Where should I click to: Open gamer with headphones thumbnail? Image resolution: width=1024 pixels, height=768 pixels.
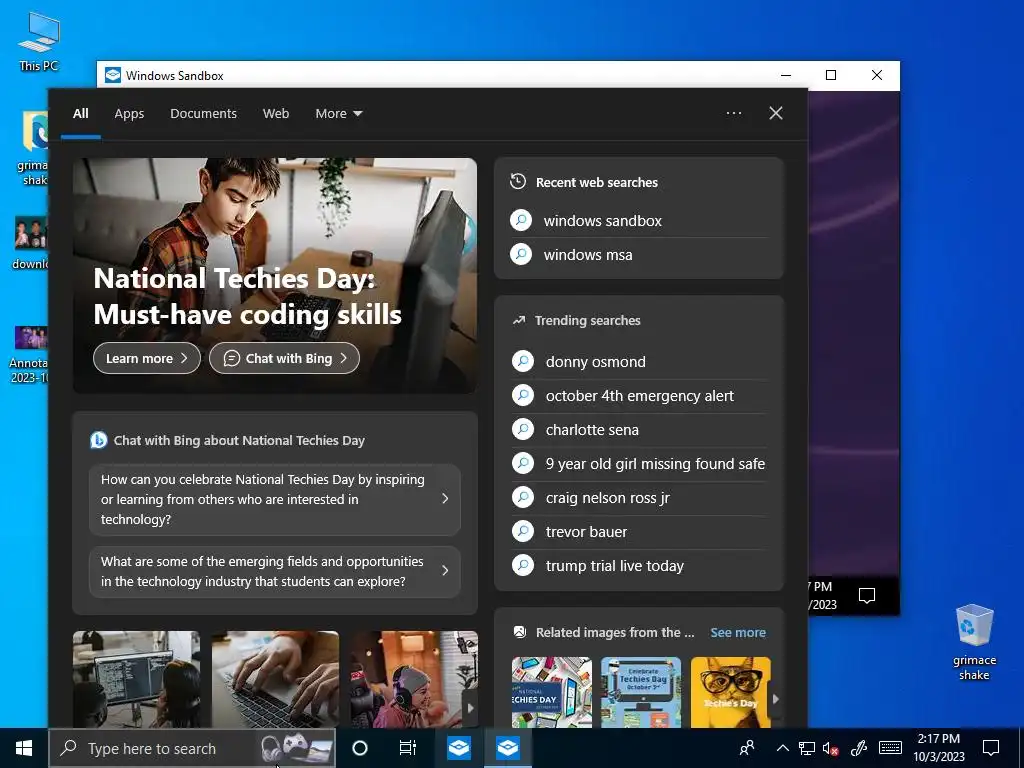413,679
